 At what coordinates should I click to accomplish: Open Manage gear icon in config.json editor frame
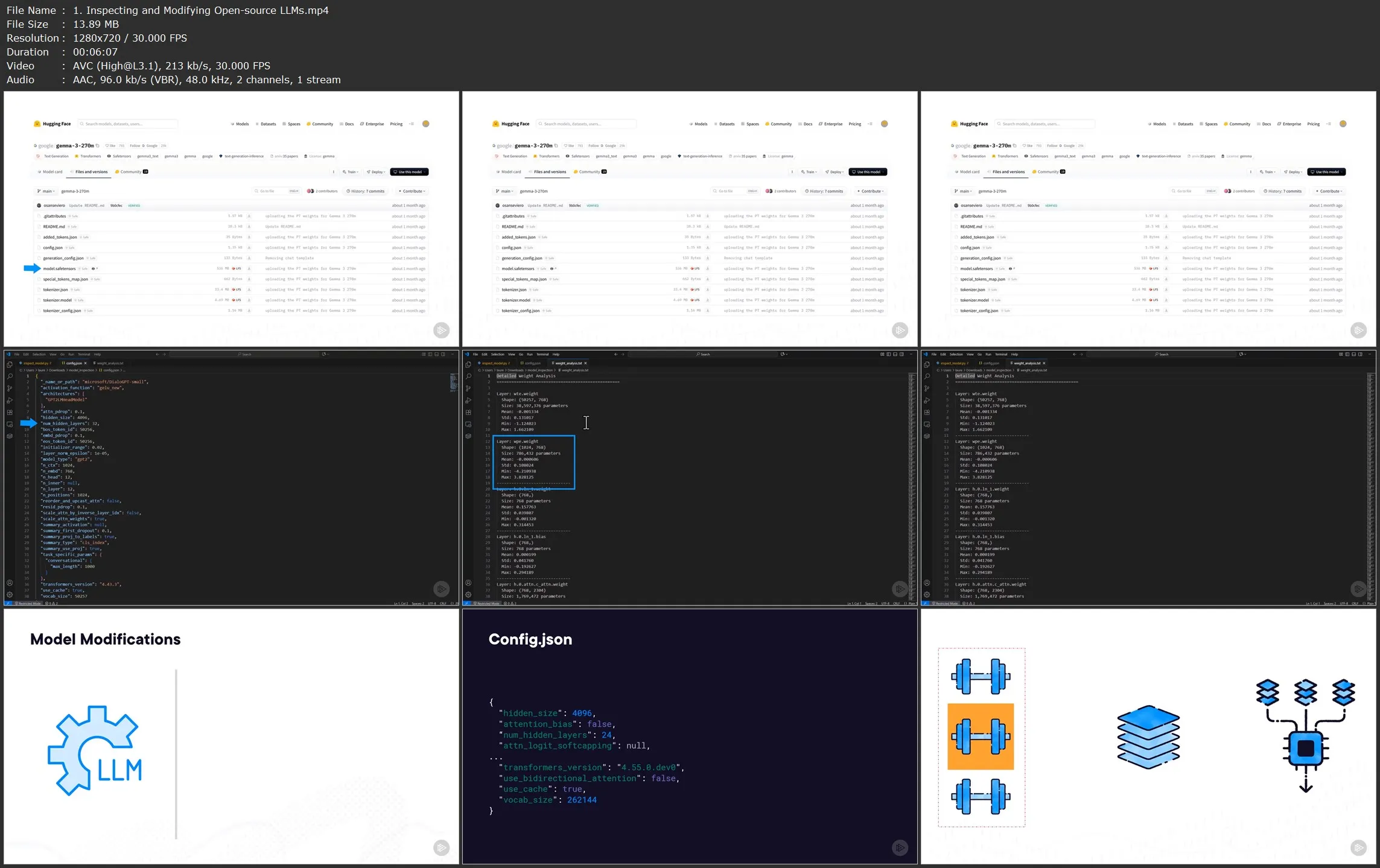point(9,595)
